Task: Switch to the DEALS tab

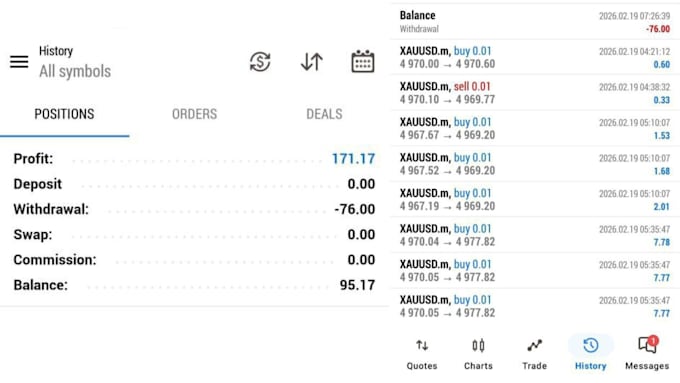Action: click(x=324, y=114)
